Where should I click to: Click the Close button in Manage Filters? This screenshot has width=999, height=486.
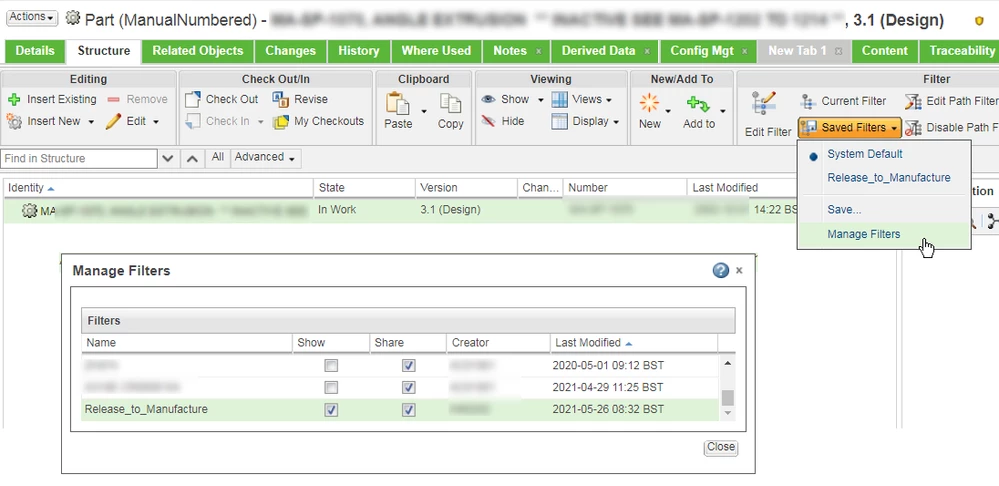[x=721, y=447]
